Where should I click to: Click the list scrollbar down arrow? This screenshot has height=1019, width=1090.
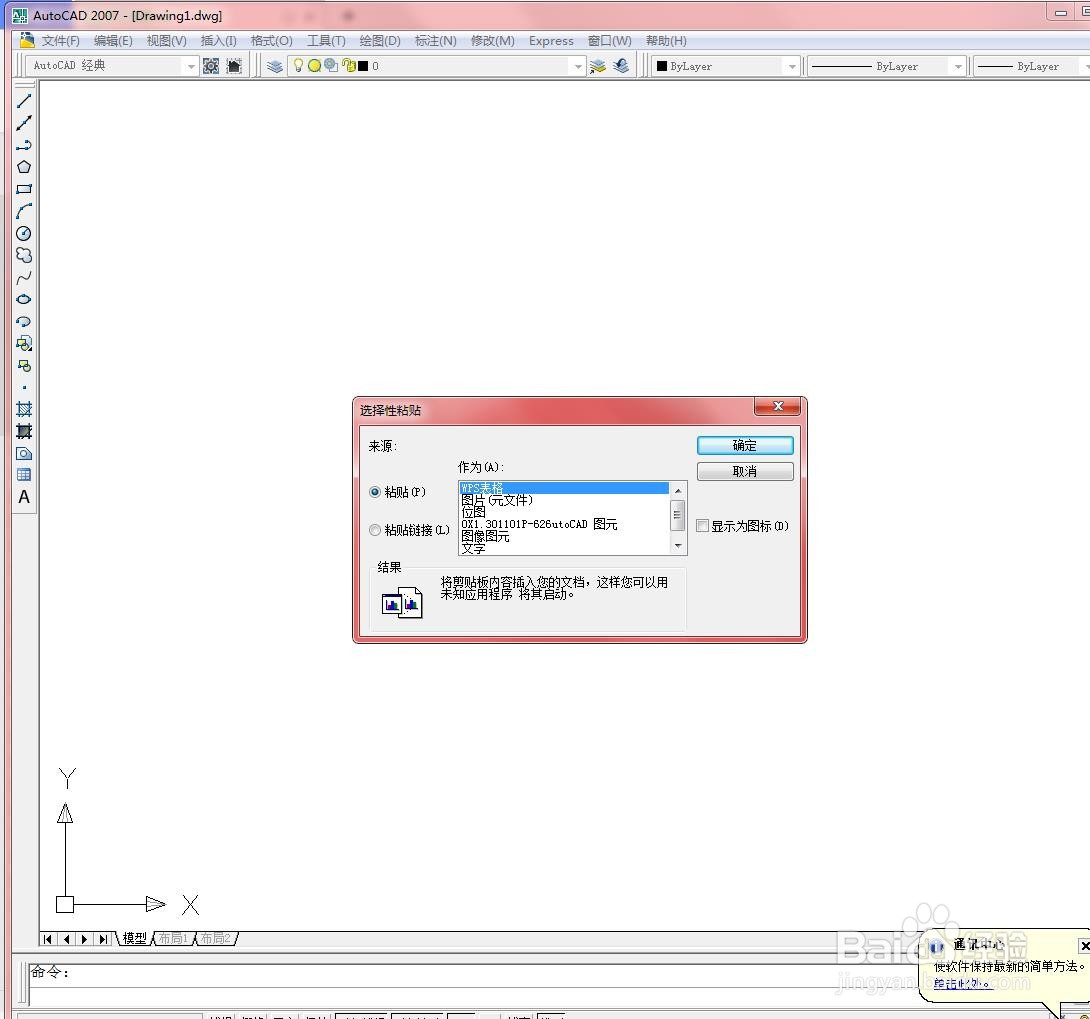coord(678,546)
